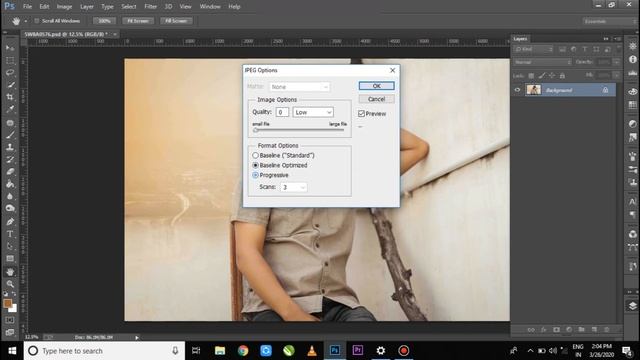This screenshot has width=640, height=360.
Task: Open the Fill value dropdown arrow
Action: pyautogui.click(x=616, y=76)
